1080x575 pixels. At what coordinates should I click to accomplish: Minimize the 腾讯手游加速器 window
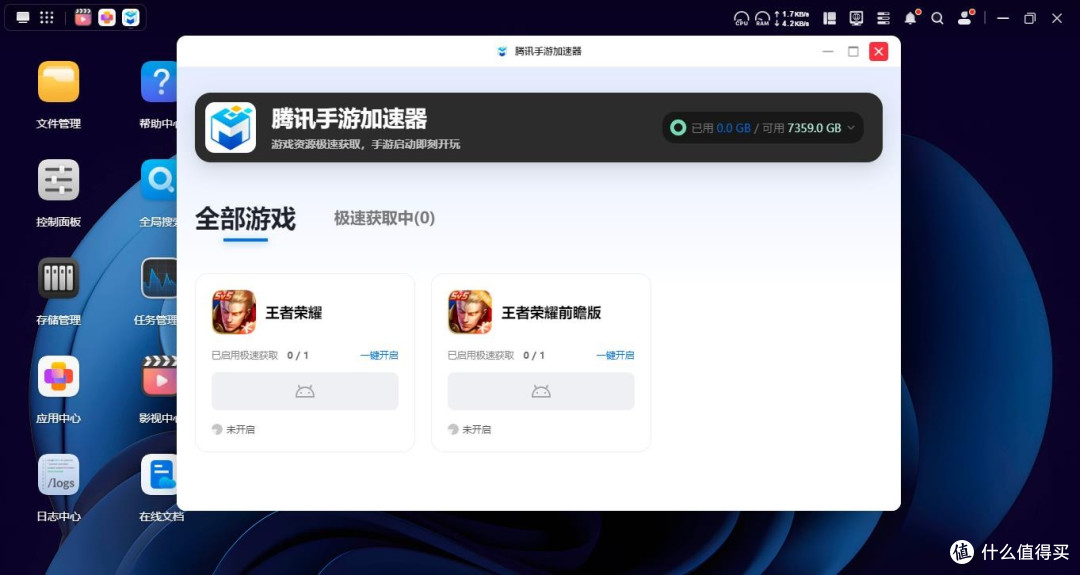coord(828,52)
